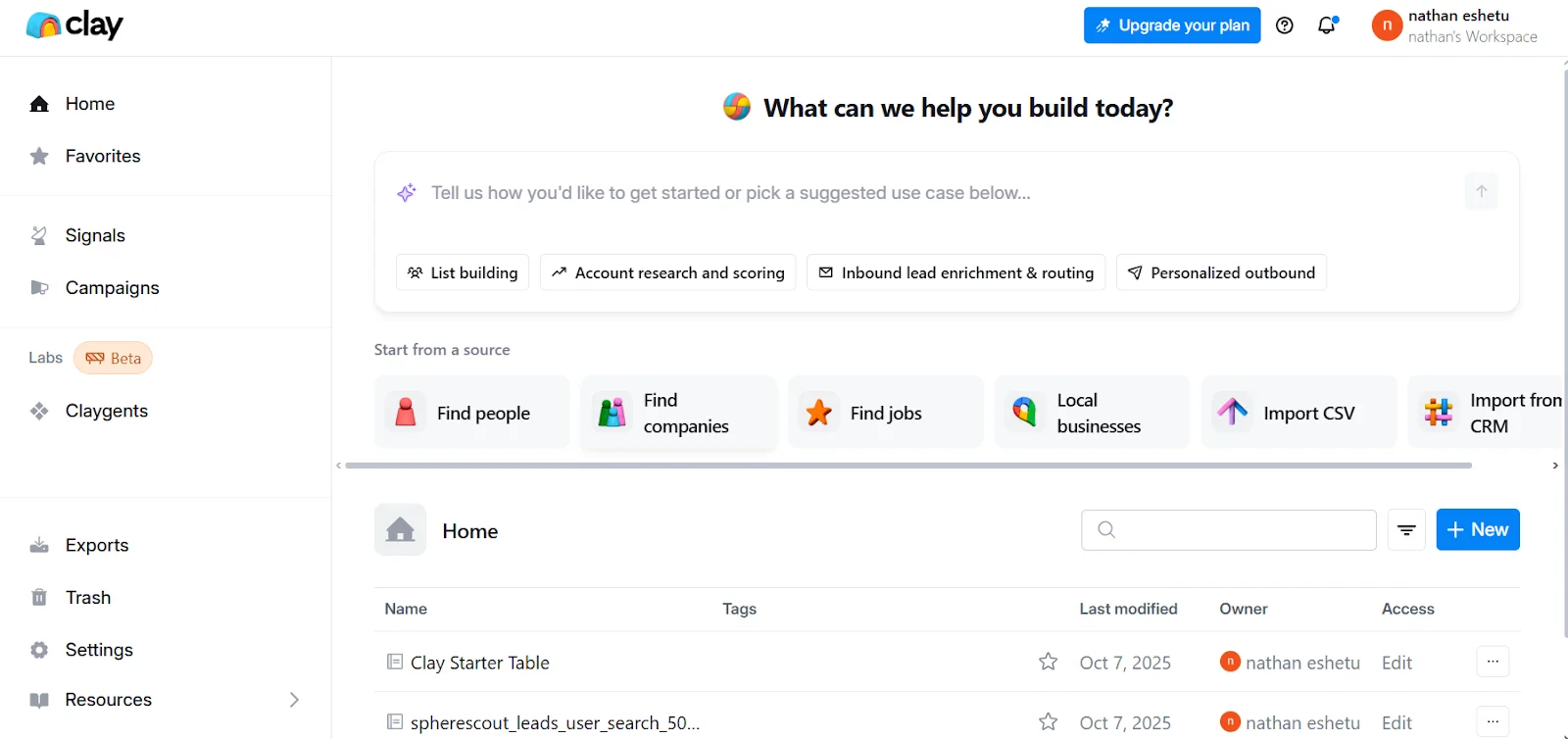Screen dimensions: 1568x739
Task: Expand the Resources submenu arrow
Action: click(x=294, y=700)
